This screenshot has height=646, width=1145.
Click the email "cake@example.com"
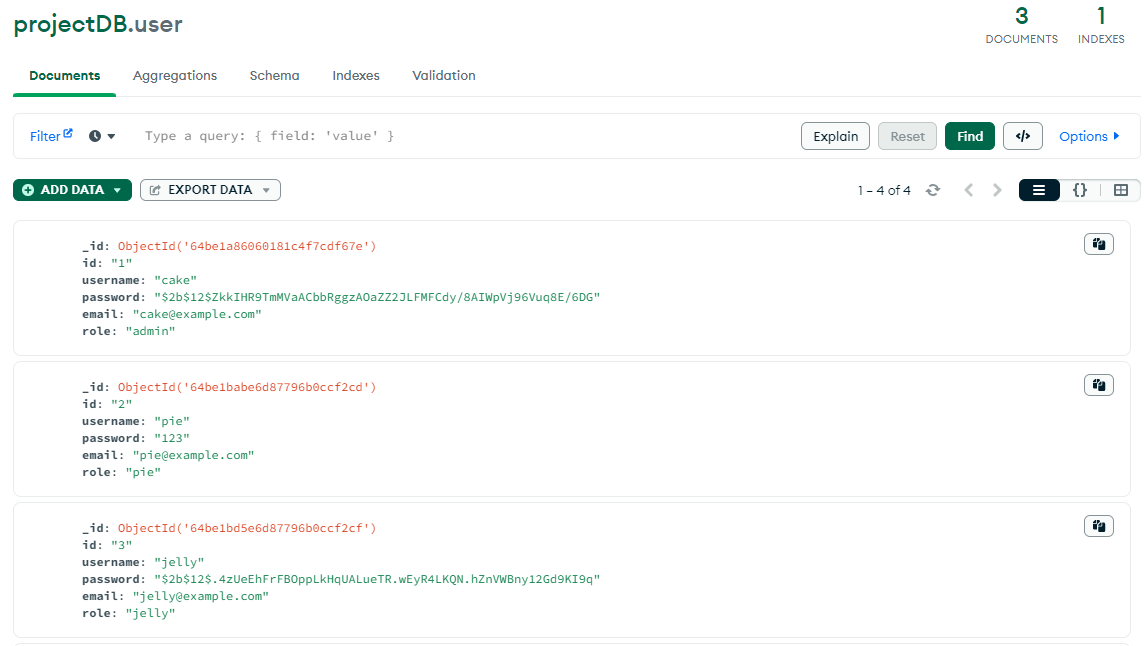click(197, 315)
